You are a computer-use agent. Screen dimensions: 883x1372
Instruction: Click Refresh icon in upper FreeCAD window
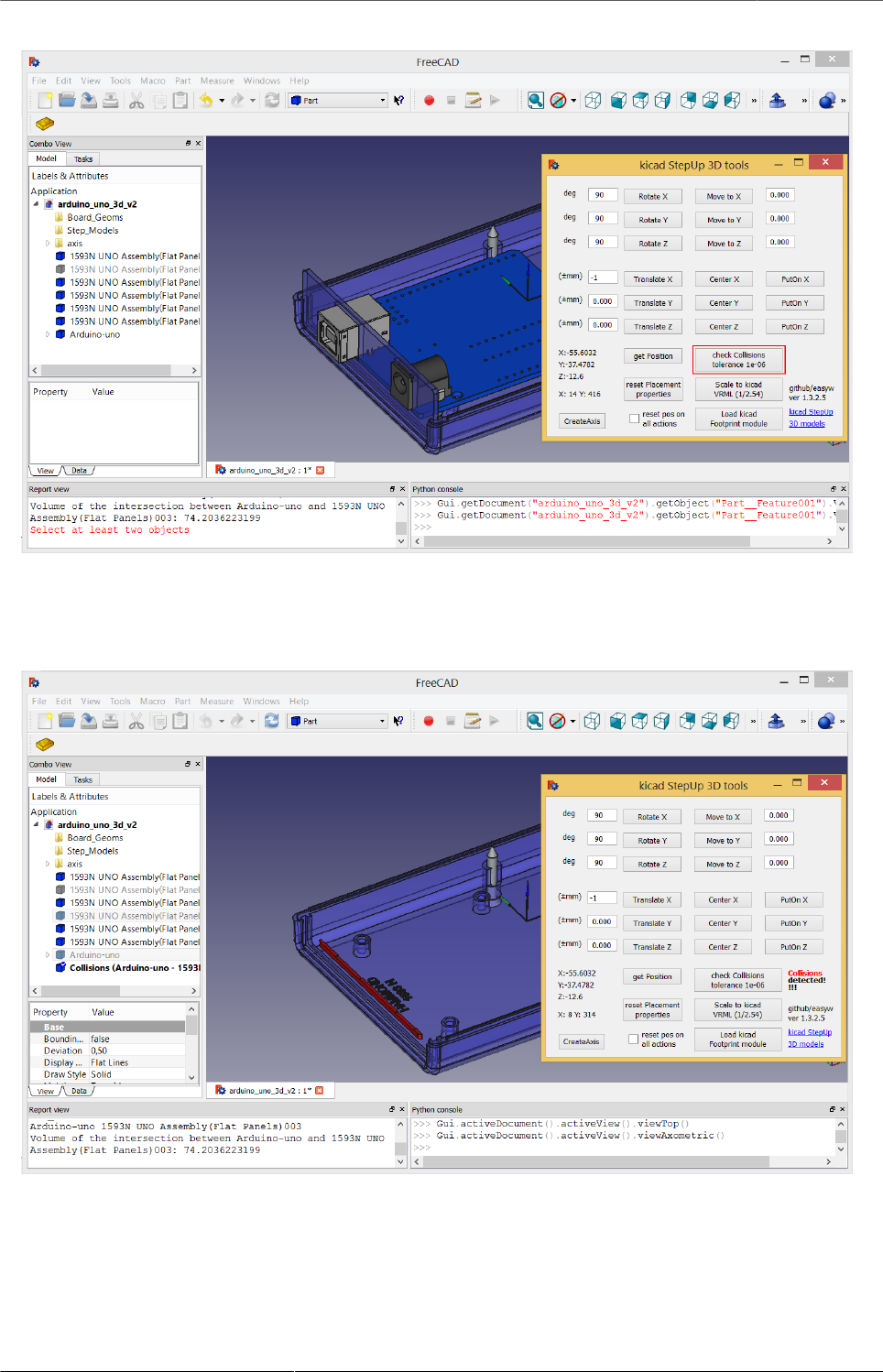(x=272, y=101)
